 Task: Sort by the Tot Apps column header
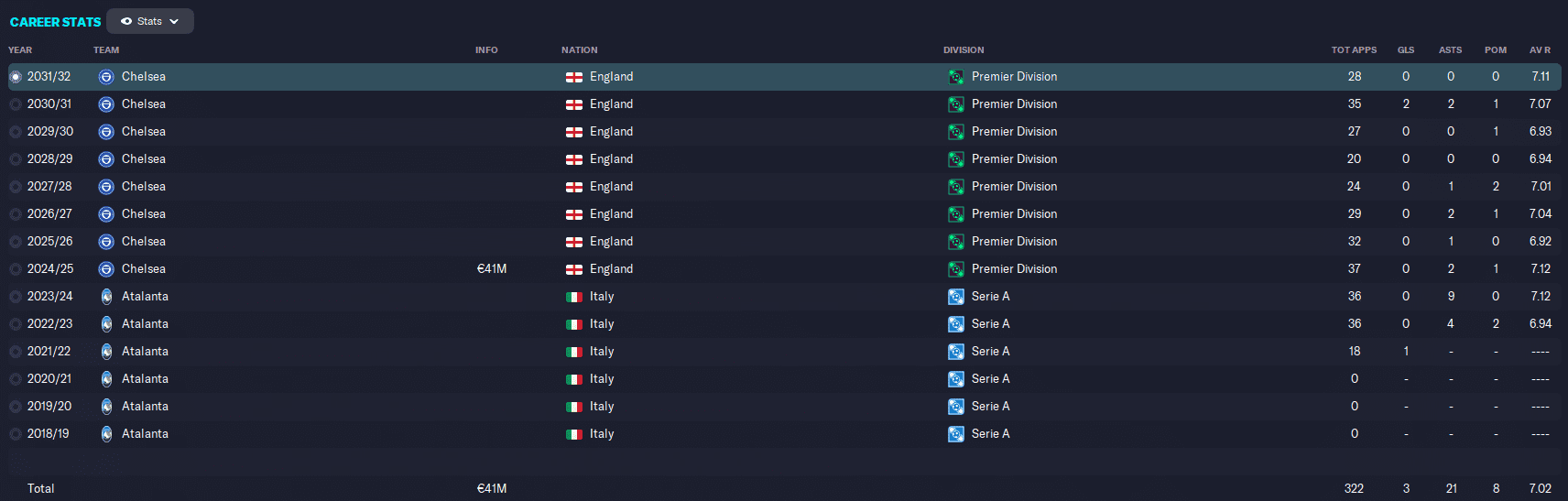[x=1354, y=50]
